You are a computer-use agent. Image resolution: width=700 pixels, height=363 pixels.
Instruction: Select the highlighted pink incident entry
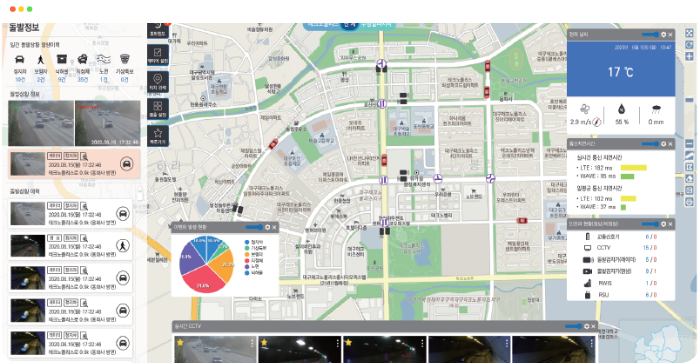(74, 163)
